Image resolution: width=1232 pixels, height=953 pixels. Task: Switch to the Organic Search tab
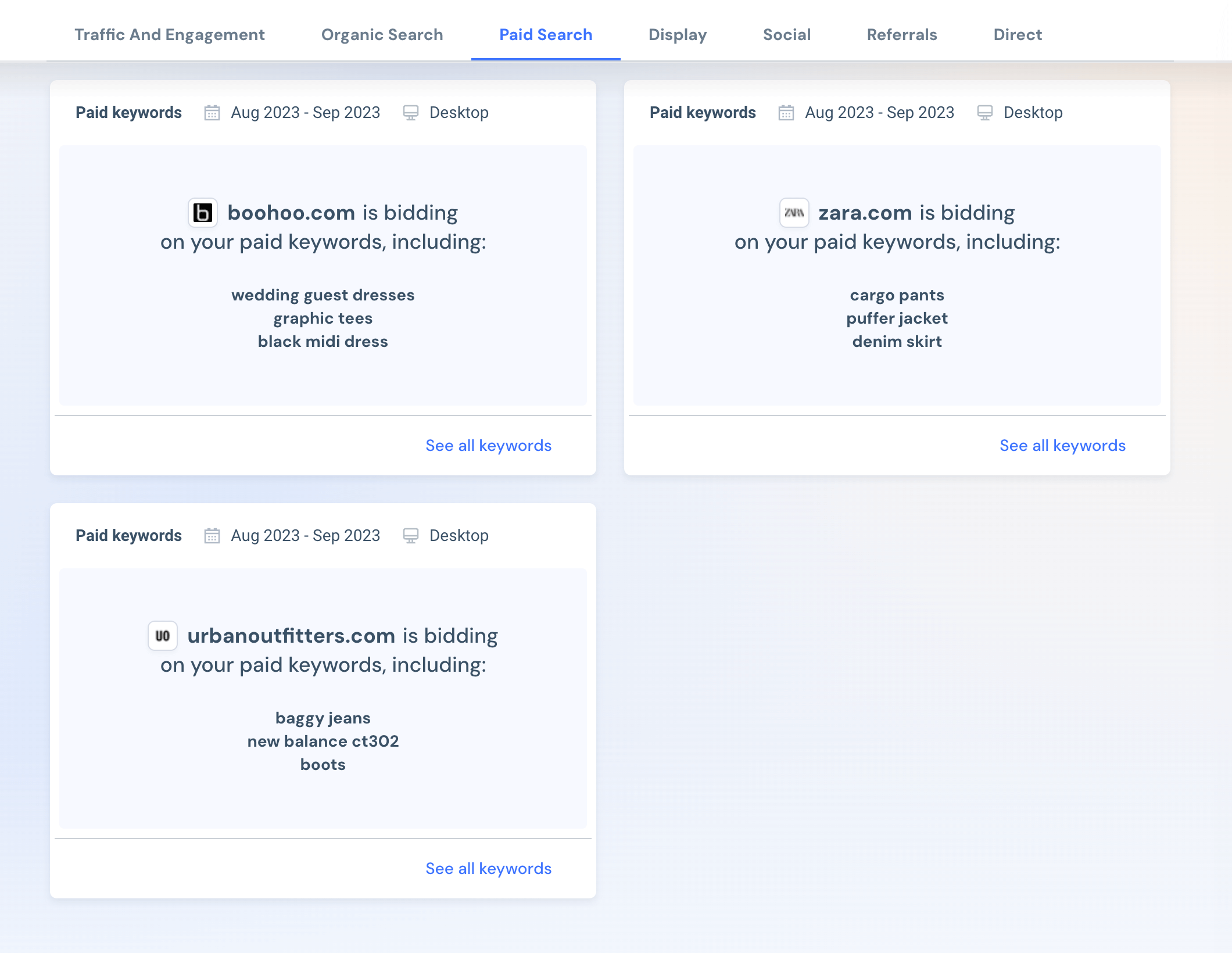click(x=382, y=34)
